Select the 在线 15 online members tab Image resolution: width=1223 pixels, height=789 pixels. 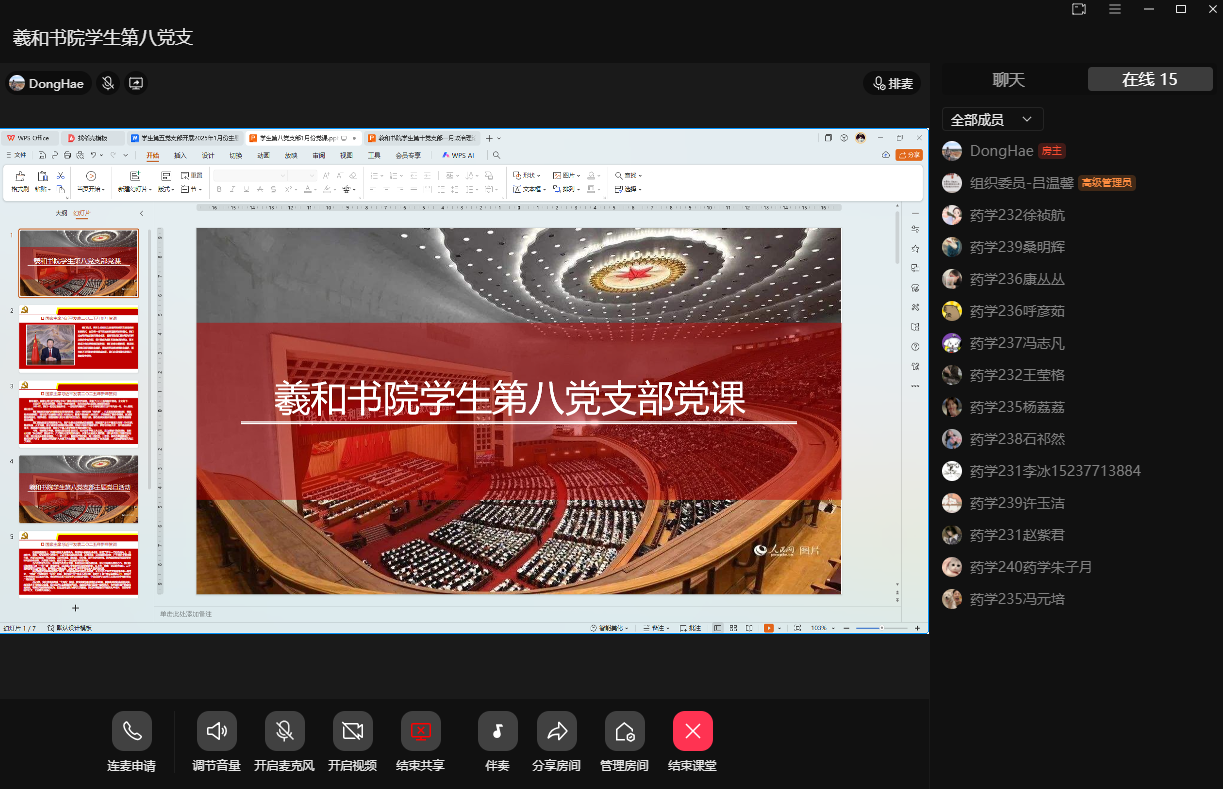point(1149,80)
